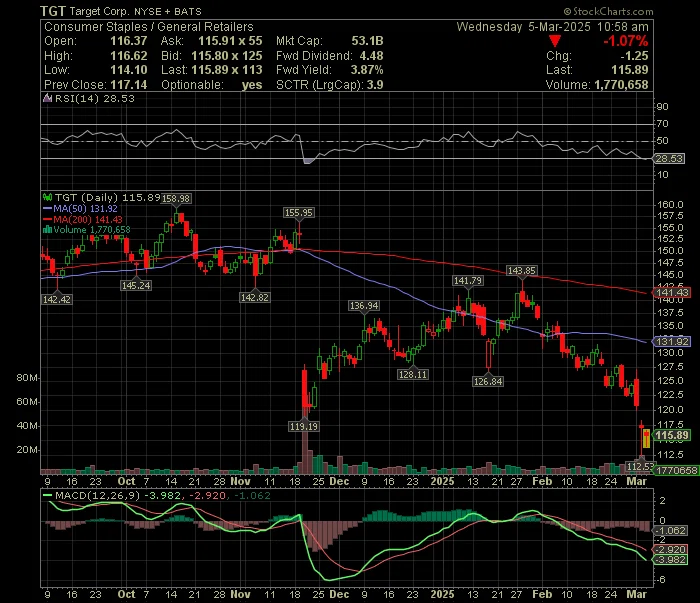This screenshot has width=700, height=603.
Task: Click the Optionable yes value
Action: (252, 85)
